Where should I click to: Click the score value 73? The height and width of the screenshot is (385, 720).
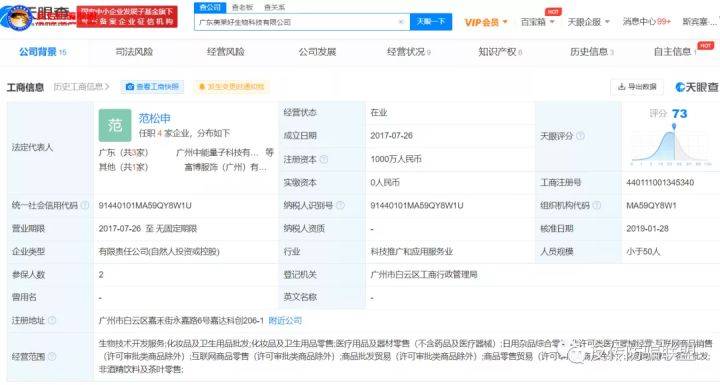click(x=679, y=113)
